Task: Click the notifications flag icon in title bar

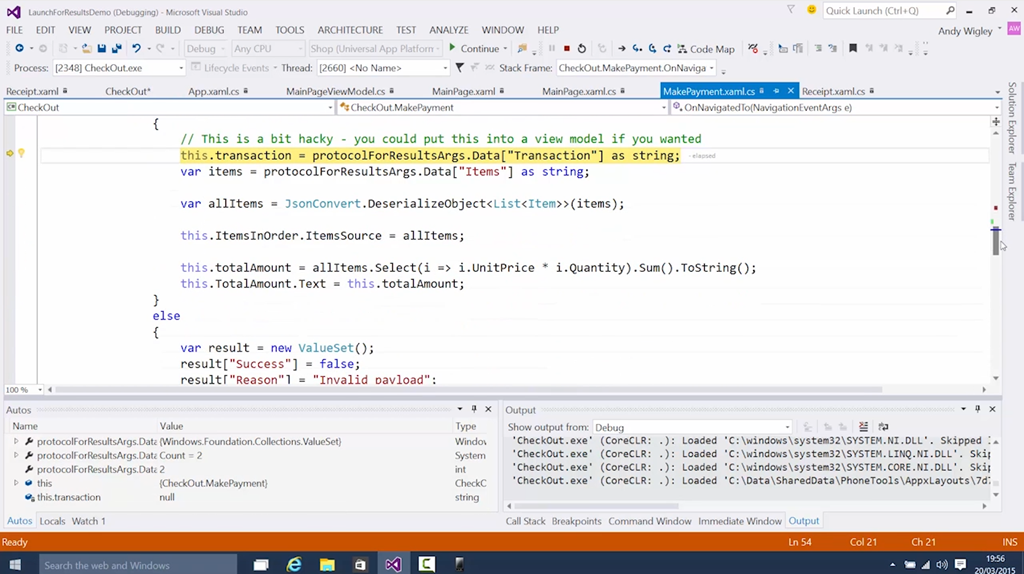Action: point(791,10)
